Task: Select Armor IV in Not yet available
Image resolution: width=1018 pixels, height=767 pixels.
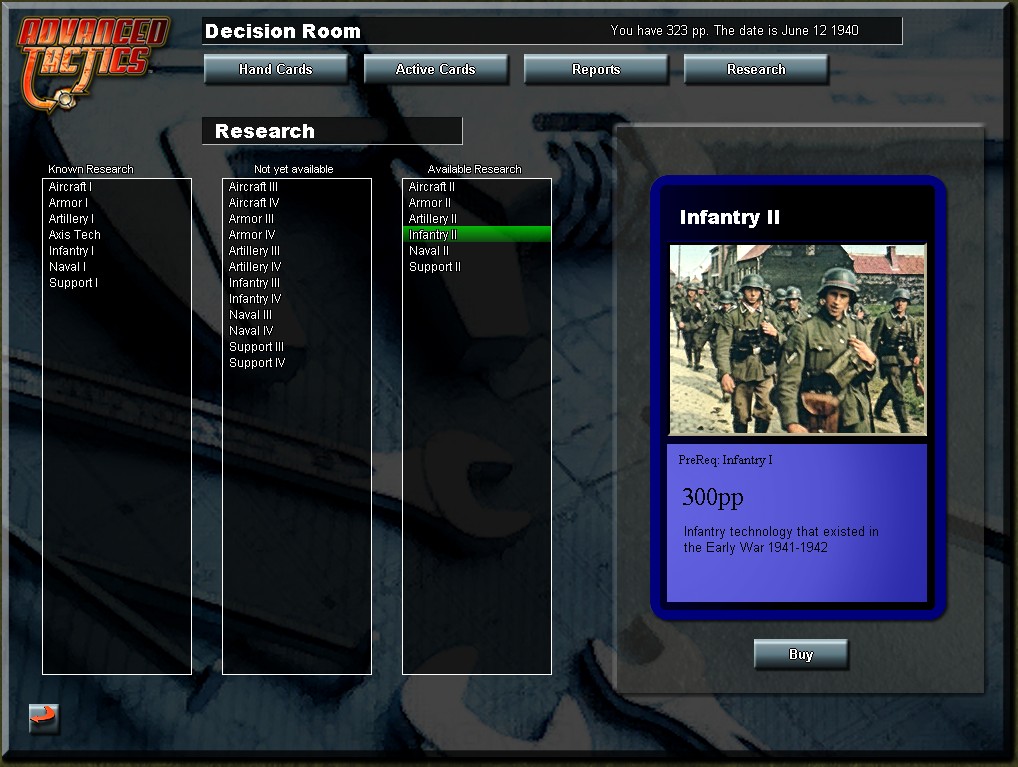Action: pos(297,234)
